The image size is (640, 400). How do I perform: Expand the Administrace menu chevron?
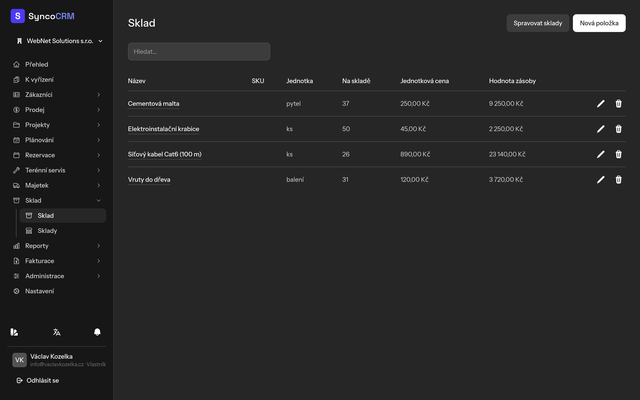pos(98,276)
